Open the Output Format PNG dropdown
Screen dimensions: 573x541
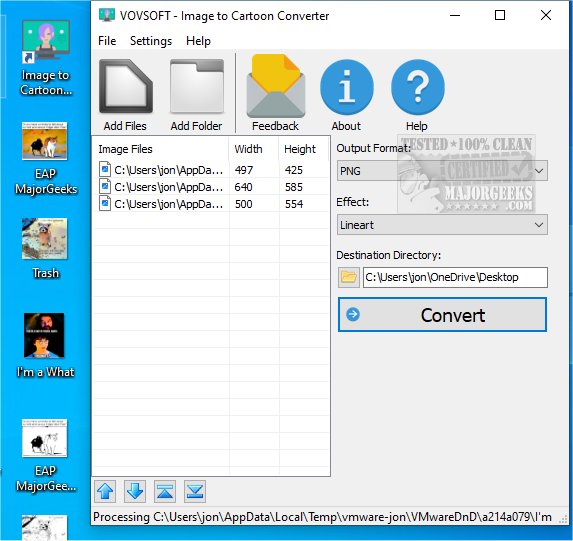442,170
